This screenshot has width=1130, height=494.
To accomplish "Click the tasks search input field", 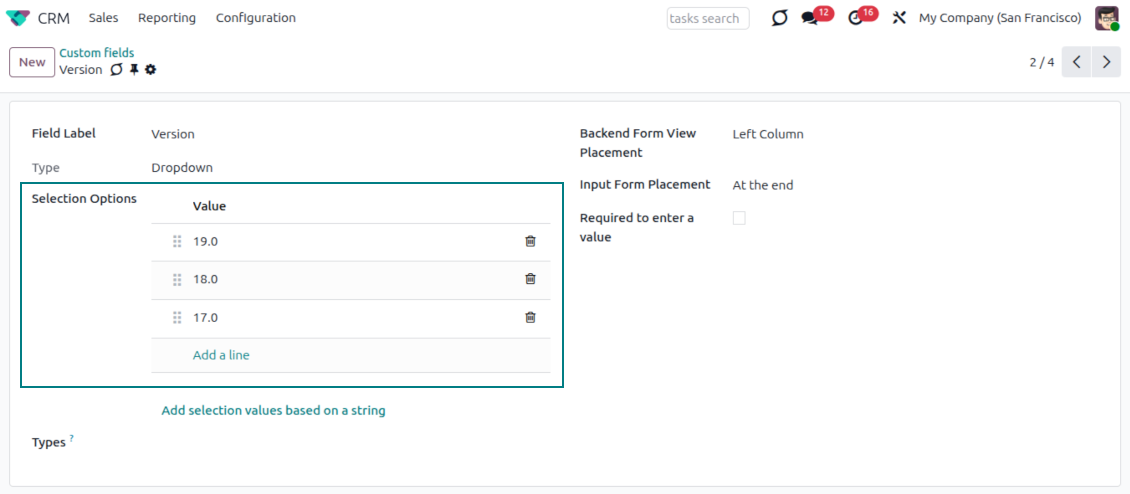I will pyautogui.click(x=707, y=18).
